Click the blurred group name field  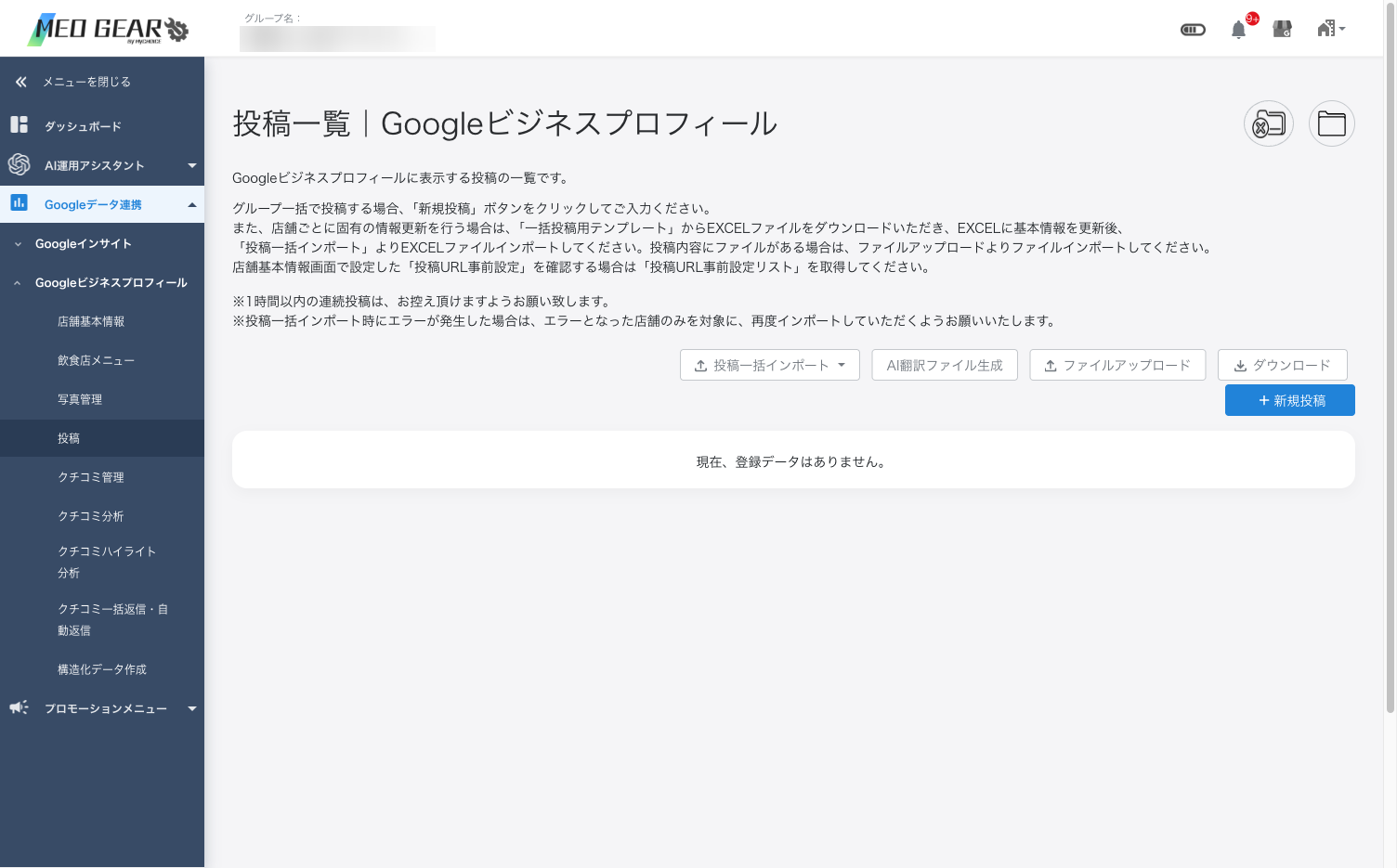[x=337, y=38]
